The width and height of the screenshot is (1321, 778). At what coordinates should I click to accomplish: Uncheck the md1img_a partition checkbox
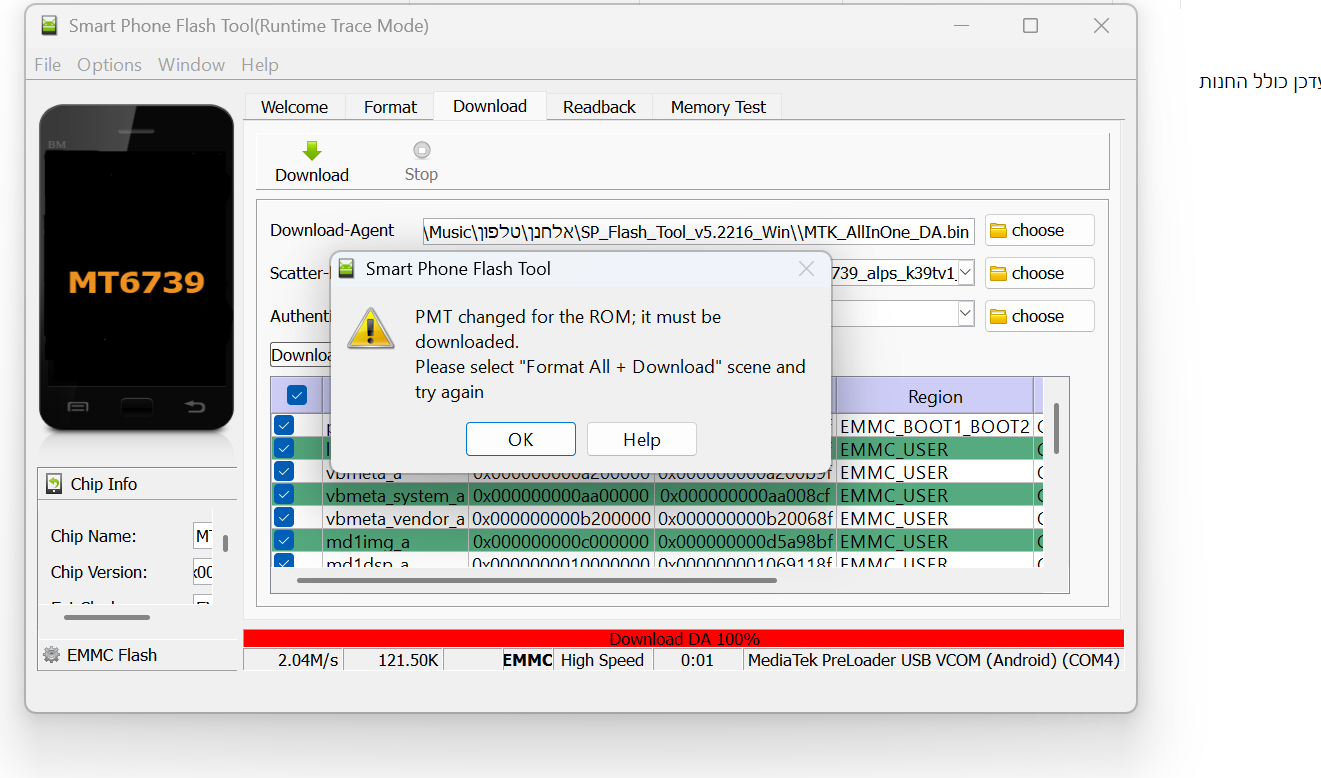tap(284, 541)
